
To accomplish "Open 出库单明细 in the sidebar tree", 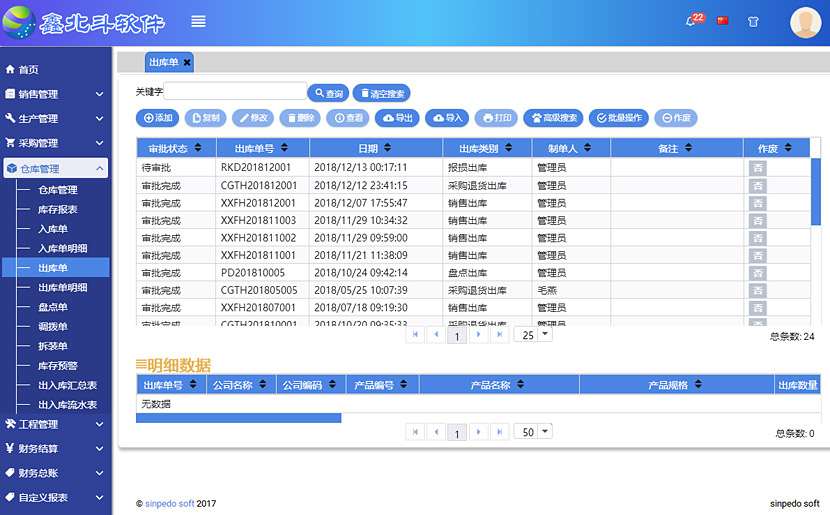I will pyautogui.click(x=62, y=288).
